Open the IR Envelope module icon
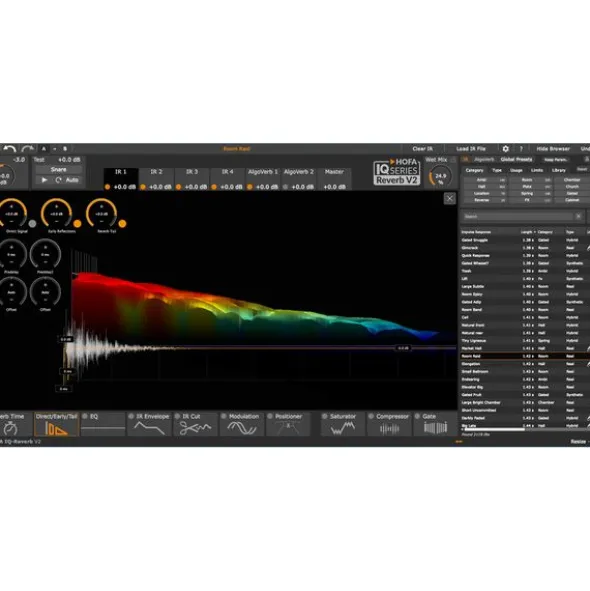The image size is (590, 591). [149, 428]
